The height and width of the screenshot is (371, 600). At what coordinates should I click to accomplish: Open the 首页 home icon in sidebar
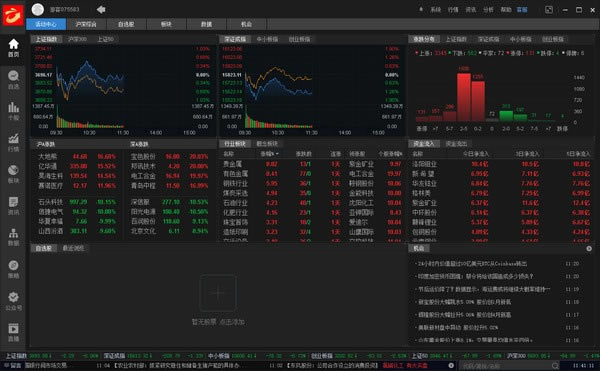pos(13,47)
